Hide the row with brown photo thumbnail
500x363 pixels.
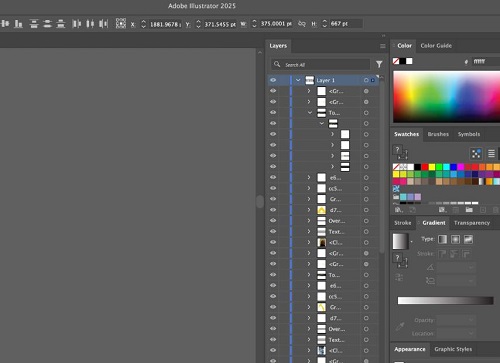coord(273,242)
